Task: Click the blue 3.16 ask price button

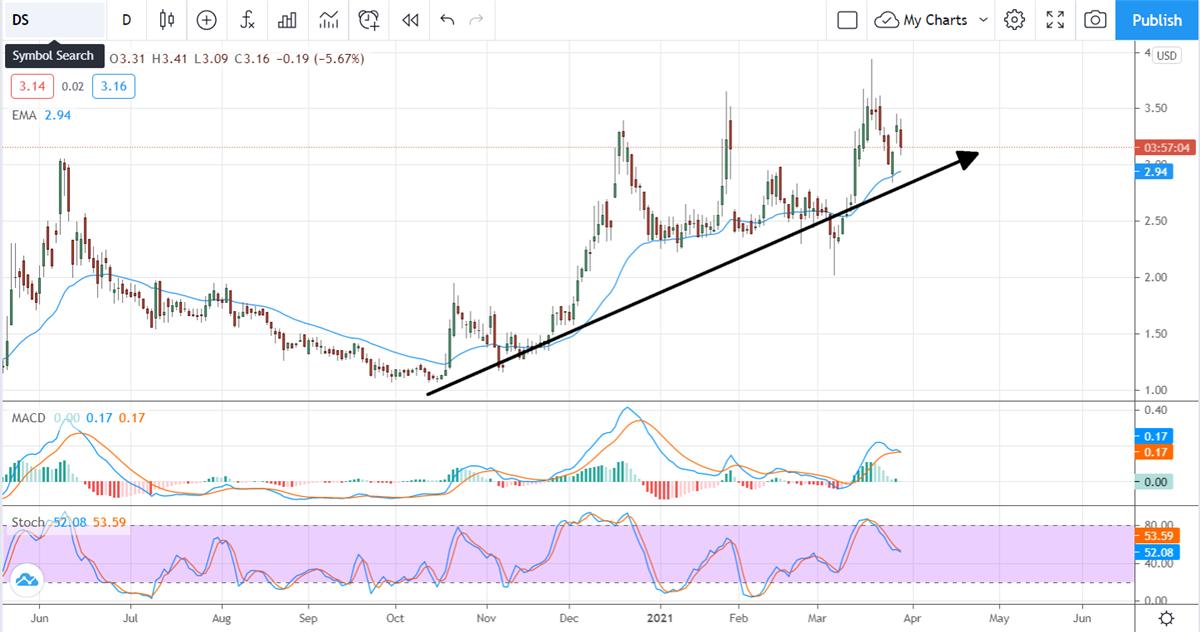Action: coord(113,86)
